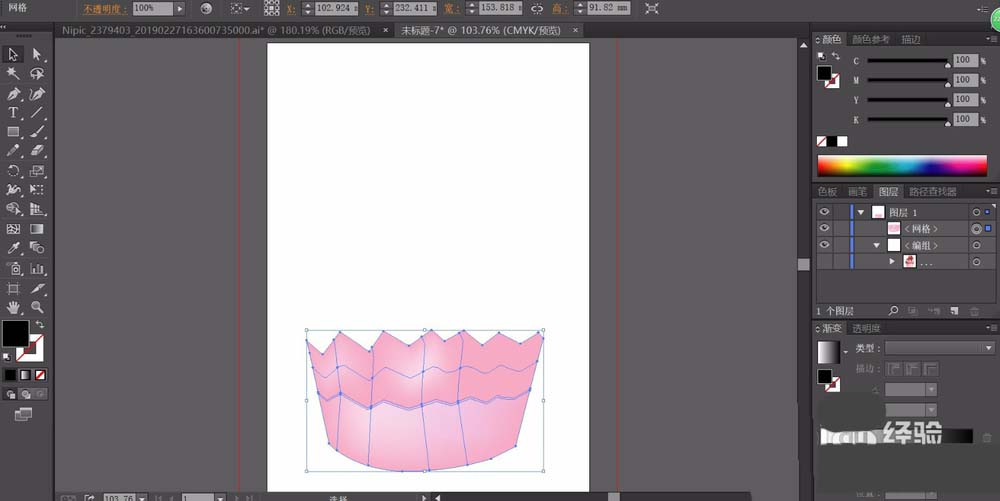The height and width of the screenshot is (501, 1000).
Task: Select the Free Transform tool
Action: pos(37,190)
